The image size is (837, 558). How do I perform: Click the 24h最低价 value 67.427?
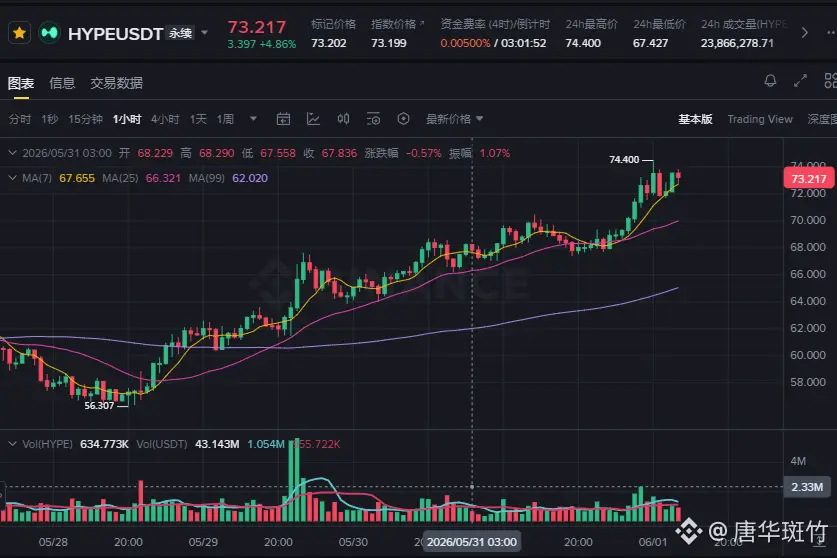pyautogui.click(x=650, y=43)
